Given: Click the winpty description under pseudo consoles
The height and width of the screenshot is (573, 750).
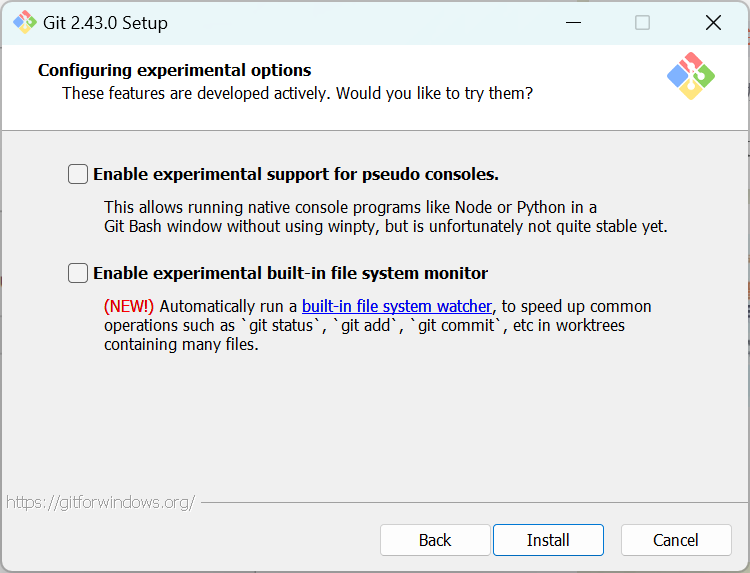Looking at the screenshot, I should click(385, 226).
